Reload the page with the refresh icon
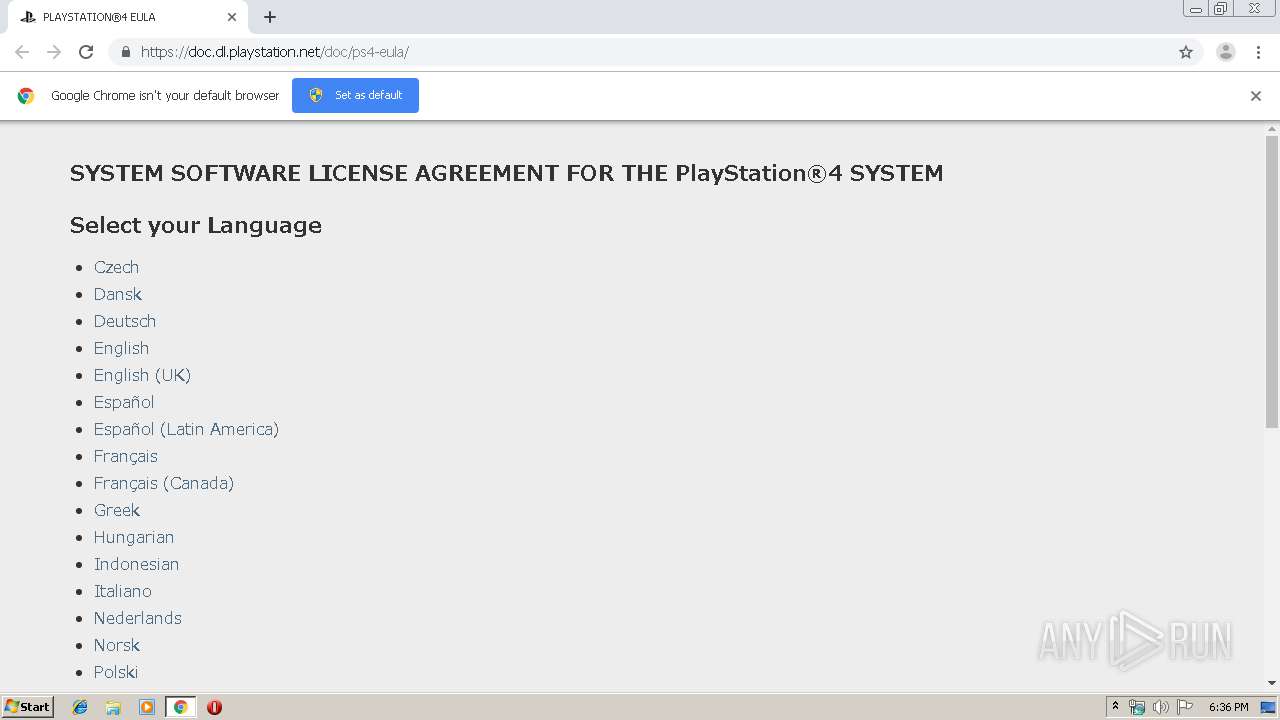The height and width of the screenshot is (720, 1280). click(x=86, y=52)
